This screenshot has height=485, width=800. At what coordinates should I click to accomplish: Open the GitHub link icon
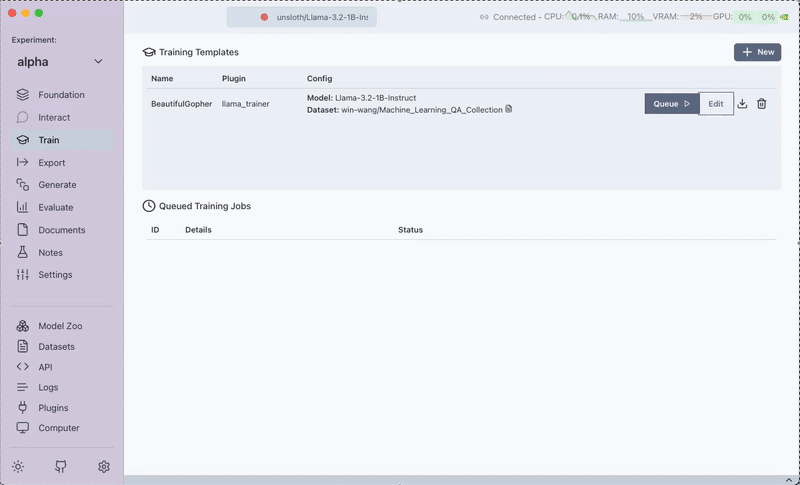[61, 467]
